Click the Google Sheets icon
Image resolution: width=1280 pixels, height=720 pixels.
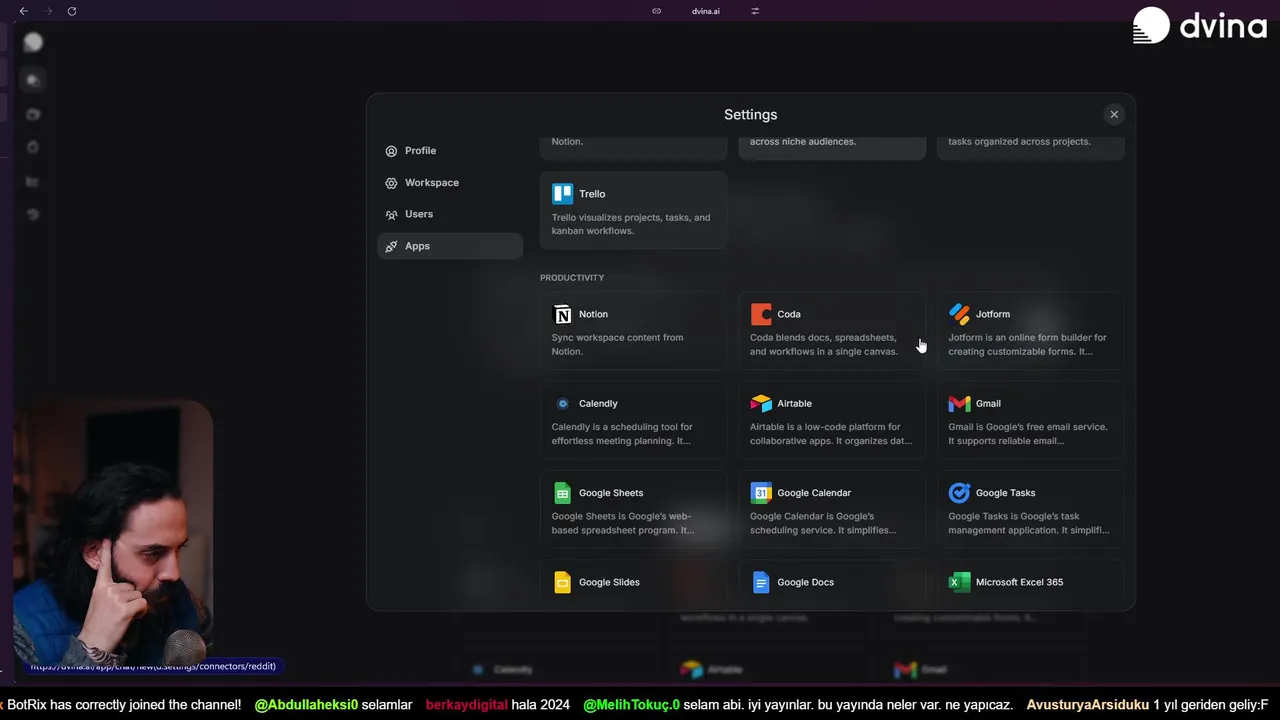(563, 493)
